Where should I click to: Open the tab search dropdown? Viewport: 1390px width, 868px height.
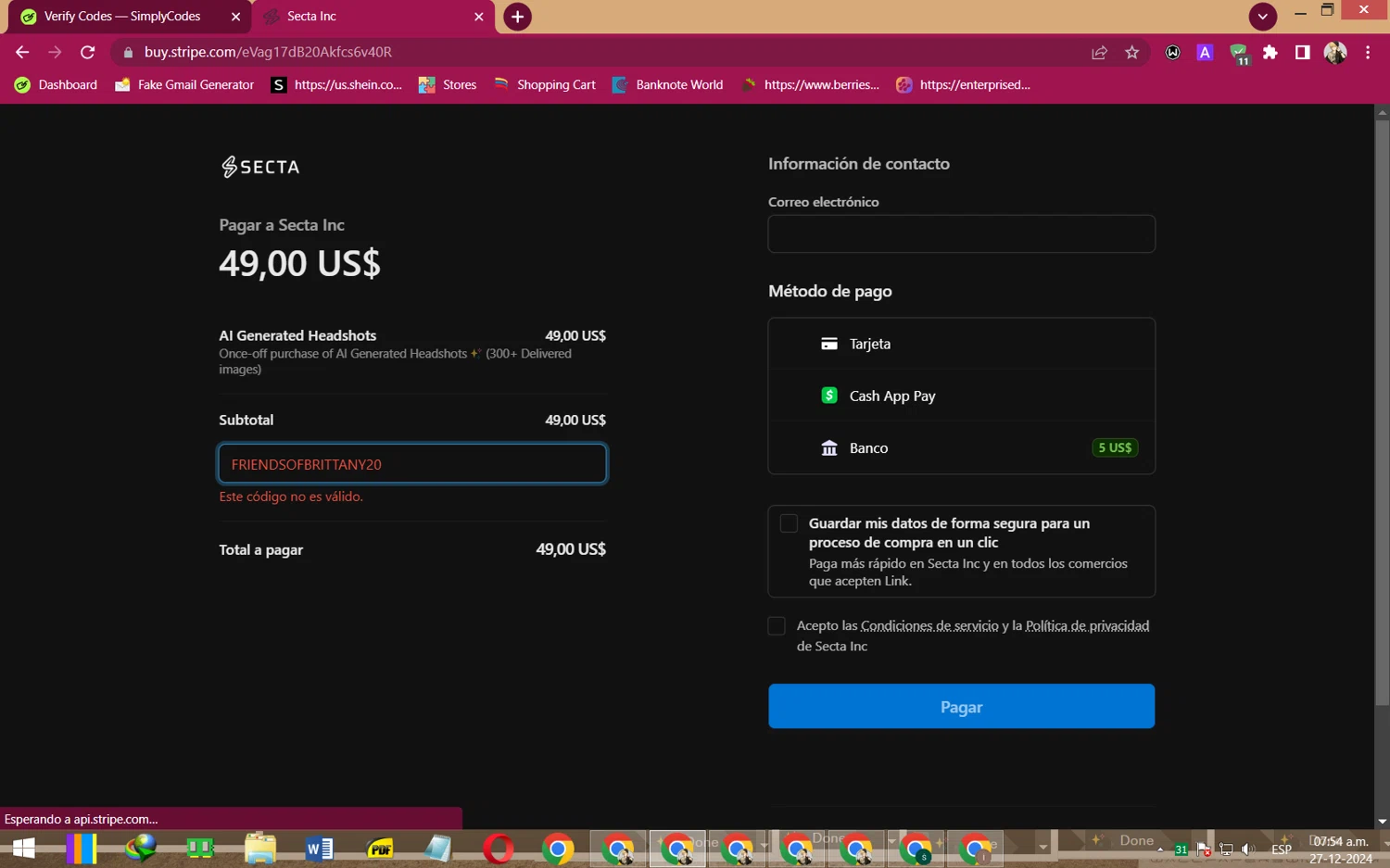coord(1262,16)
